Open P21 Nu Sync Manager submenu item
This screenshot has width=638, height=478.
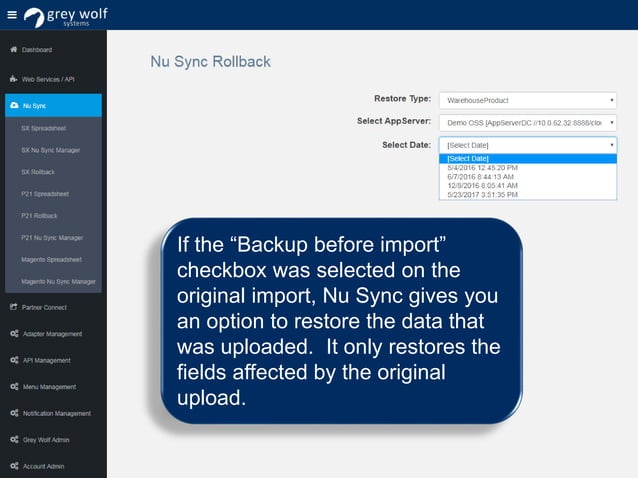point(52,238)
